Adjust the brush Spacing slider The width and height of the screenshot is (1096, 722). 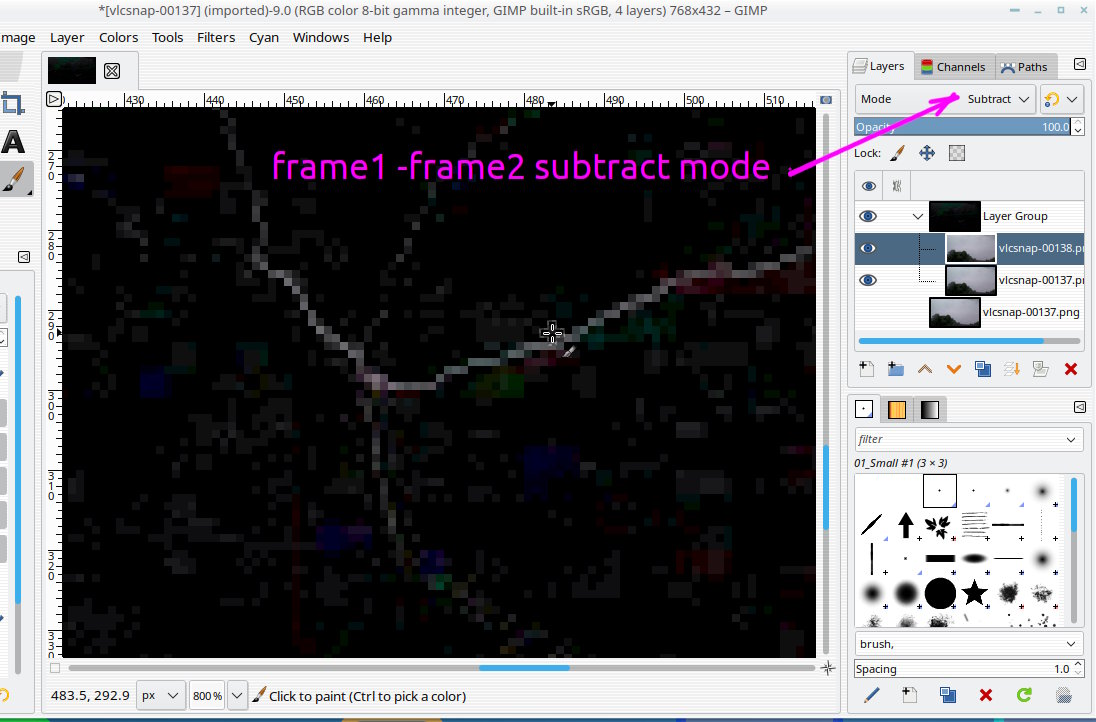(963, 669)
